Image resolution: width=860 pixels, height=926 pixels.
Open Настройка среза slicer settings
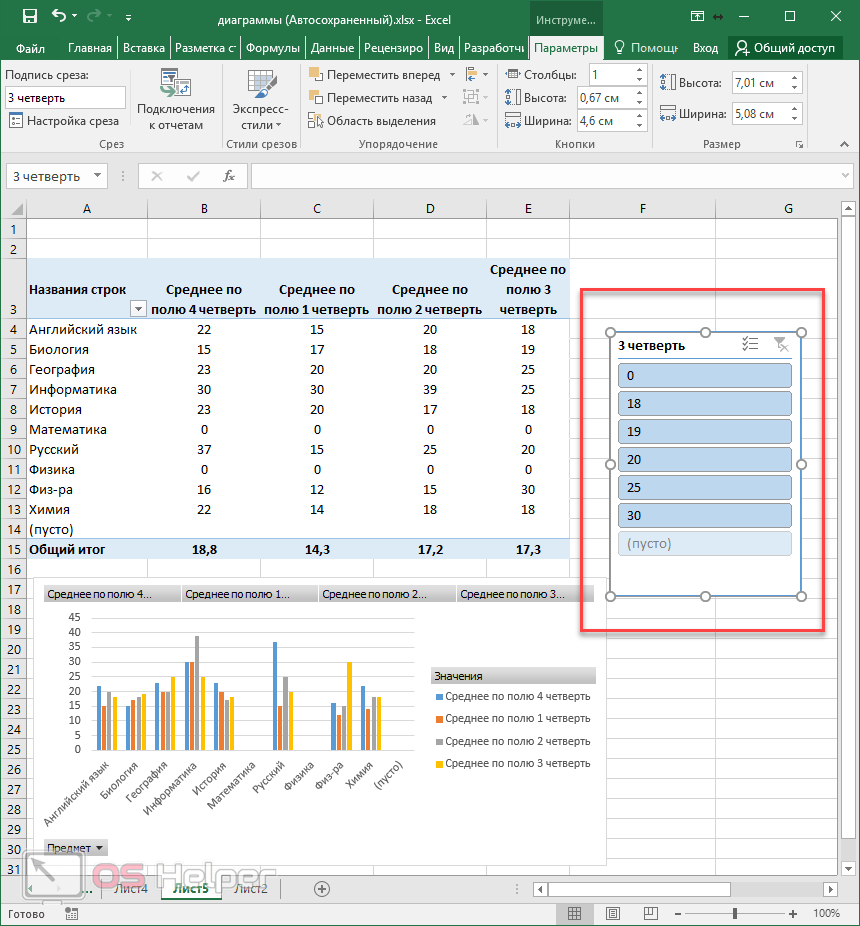click(63, 121)
